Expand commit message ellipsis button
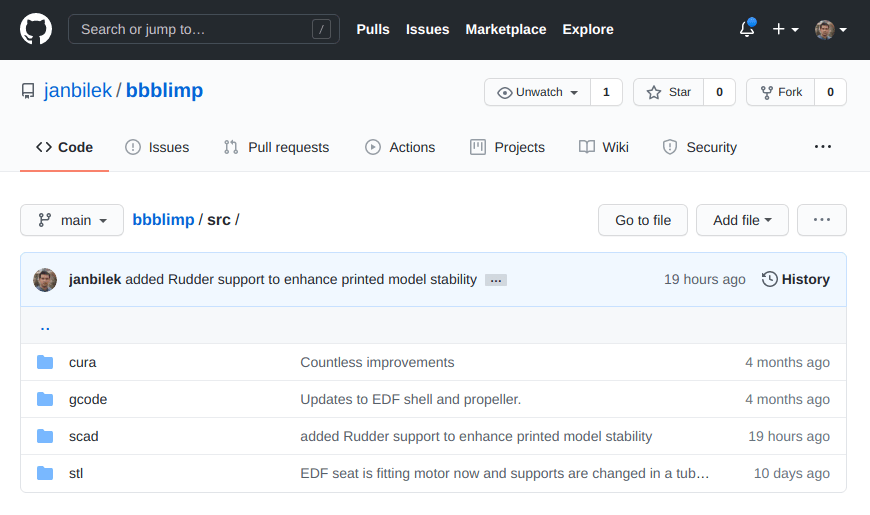 point(496,280)
